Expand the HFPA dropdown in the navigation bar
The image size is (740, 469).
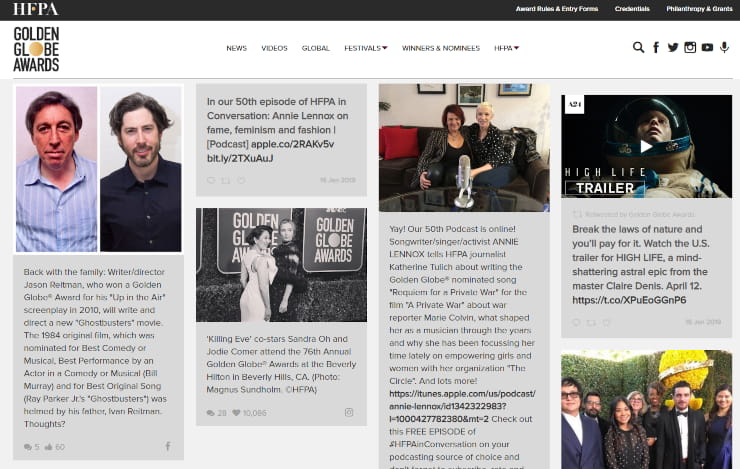[506, 48]
